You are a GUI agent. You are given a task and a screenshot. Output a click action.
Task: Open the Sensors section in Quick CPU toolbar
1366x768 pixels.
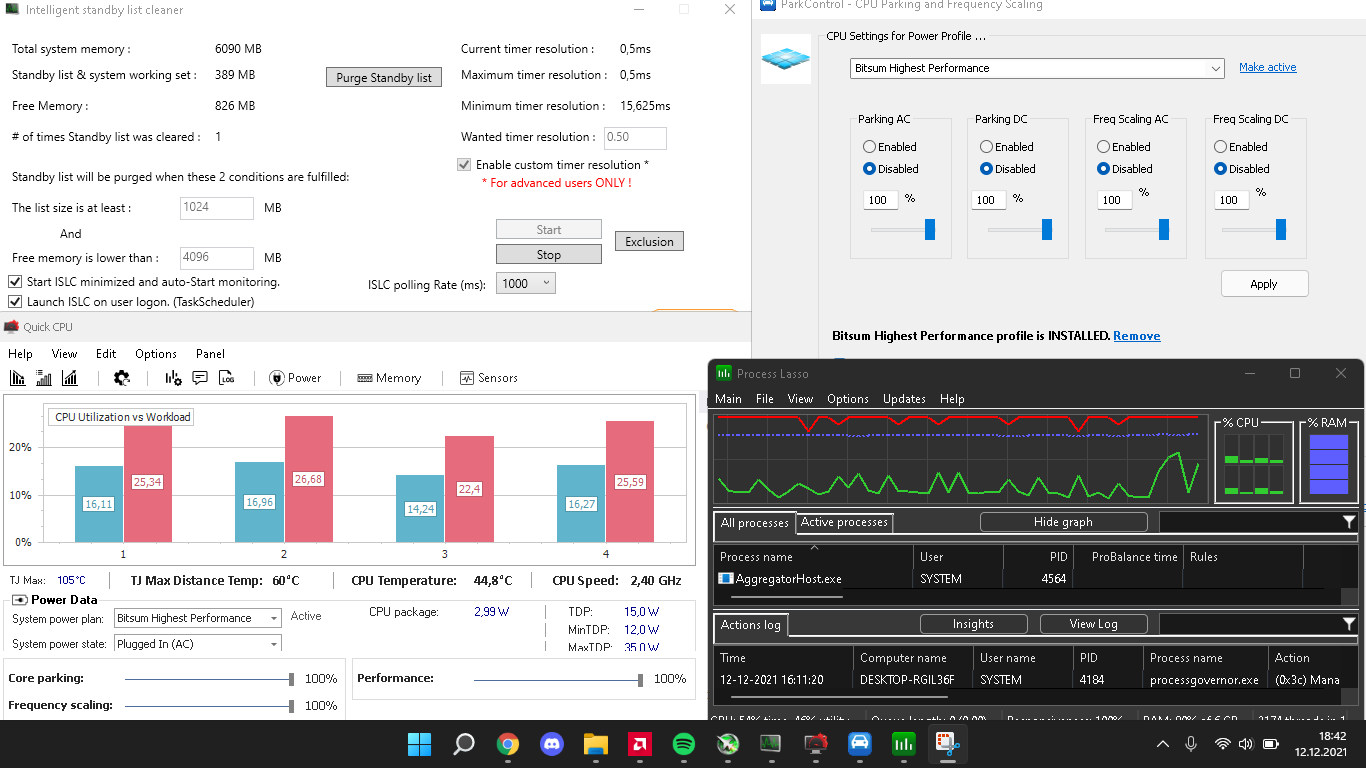pos(489,378)
